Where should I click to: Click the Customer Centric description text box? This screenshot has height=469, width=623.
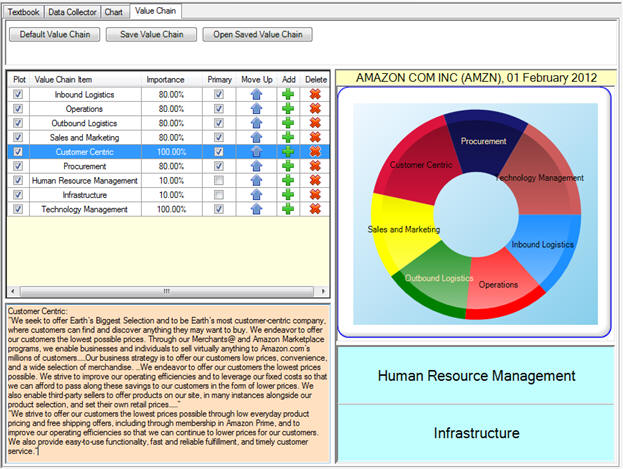(168, 384)
